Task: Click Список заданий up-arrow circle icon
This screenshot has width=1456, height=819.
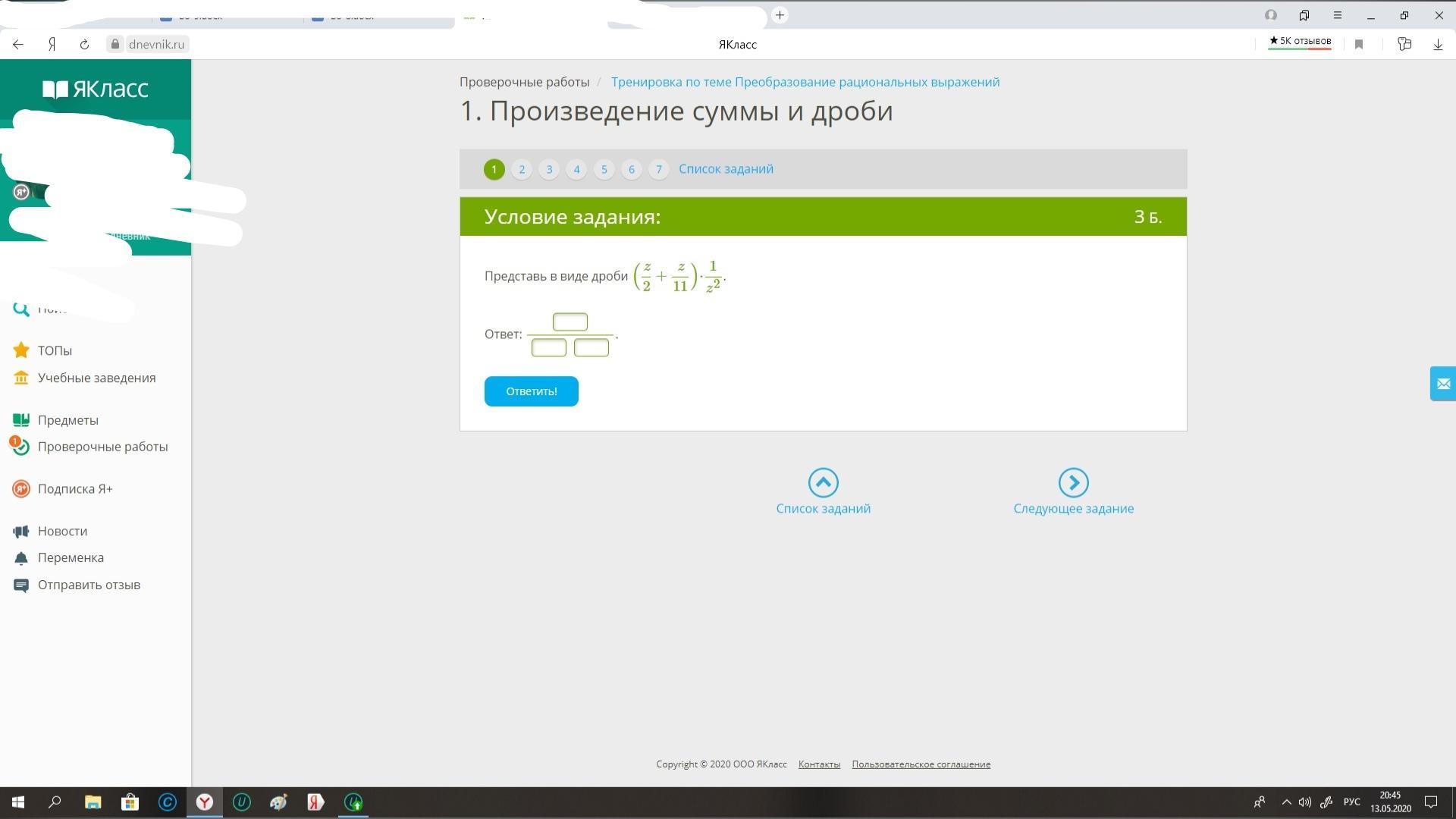Action: pyautogui.click(x=823, y=482)
